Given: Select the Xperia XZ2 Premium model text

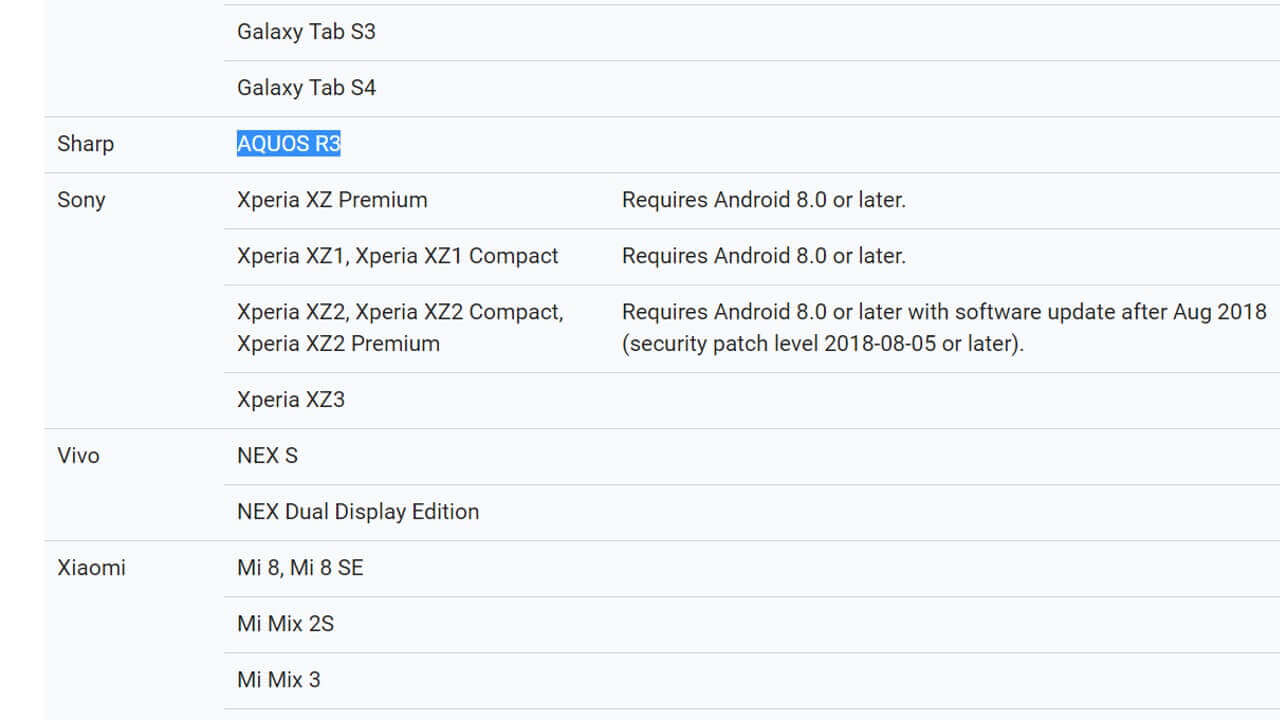Looking at the screenshot, I should [338, 344].
